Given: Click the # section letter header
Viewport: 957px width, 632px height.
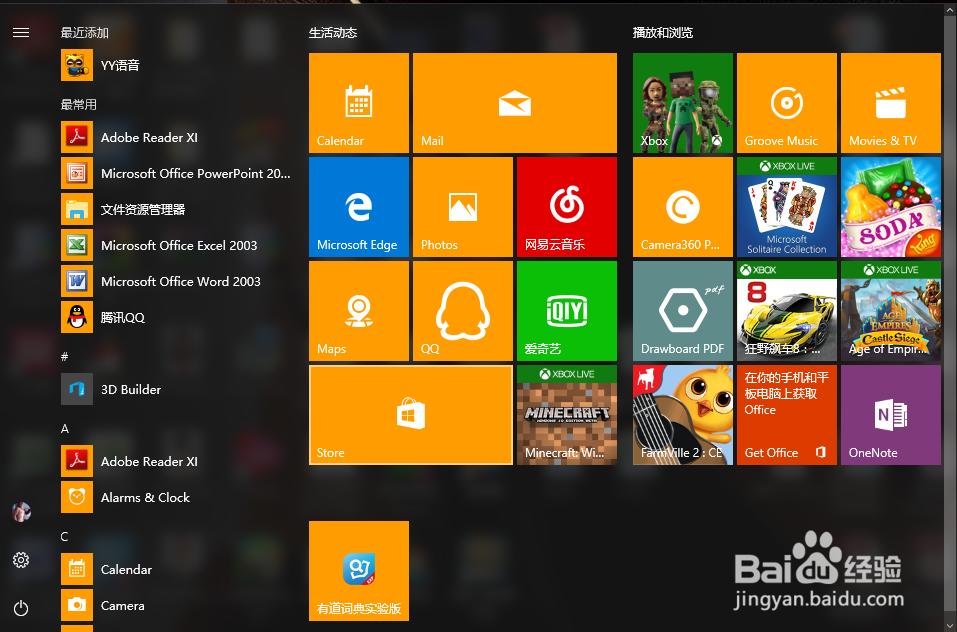Looking at the screenshot, I should (x=65, y=357).
